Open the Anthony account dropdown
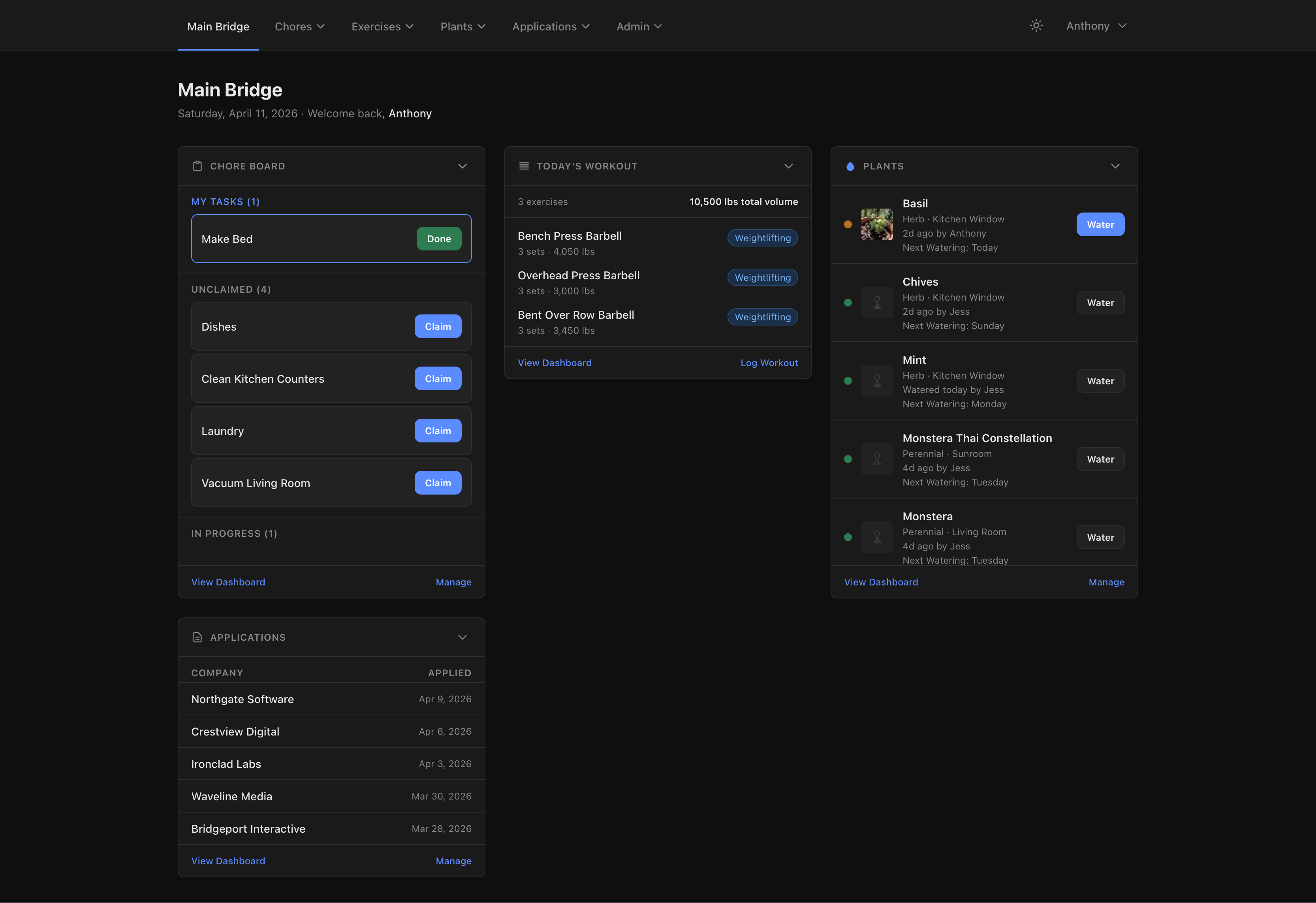This screenshot has width=1316, height=903. pyautogui.click(x=1096, y=26)
